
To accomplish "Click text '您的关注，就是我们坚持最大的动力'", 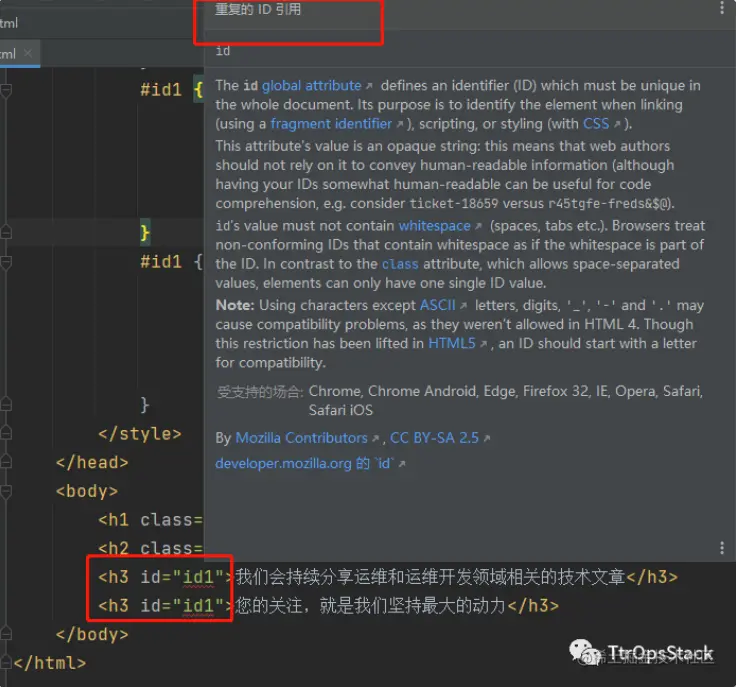I will pyautogui.click(x=370, y=606).
